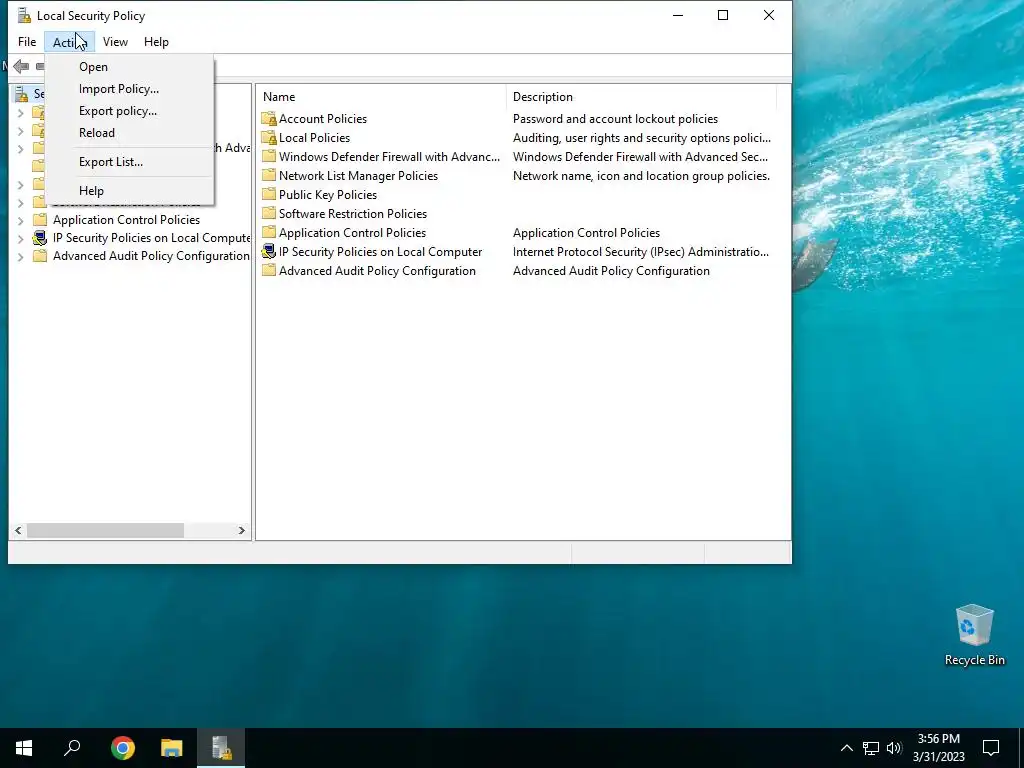
Task: Expand Advanced Audit Policy Configuration tree node
Action: click(x=20, y=257)
